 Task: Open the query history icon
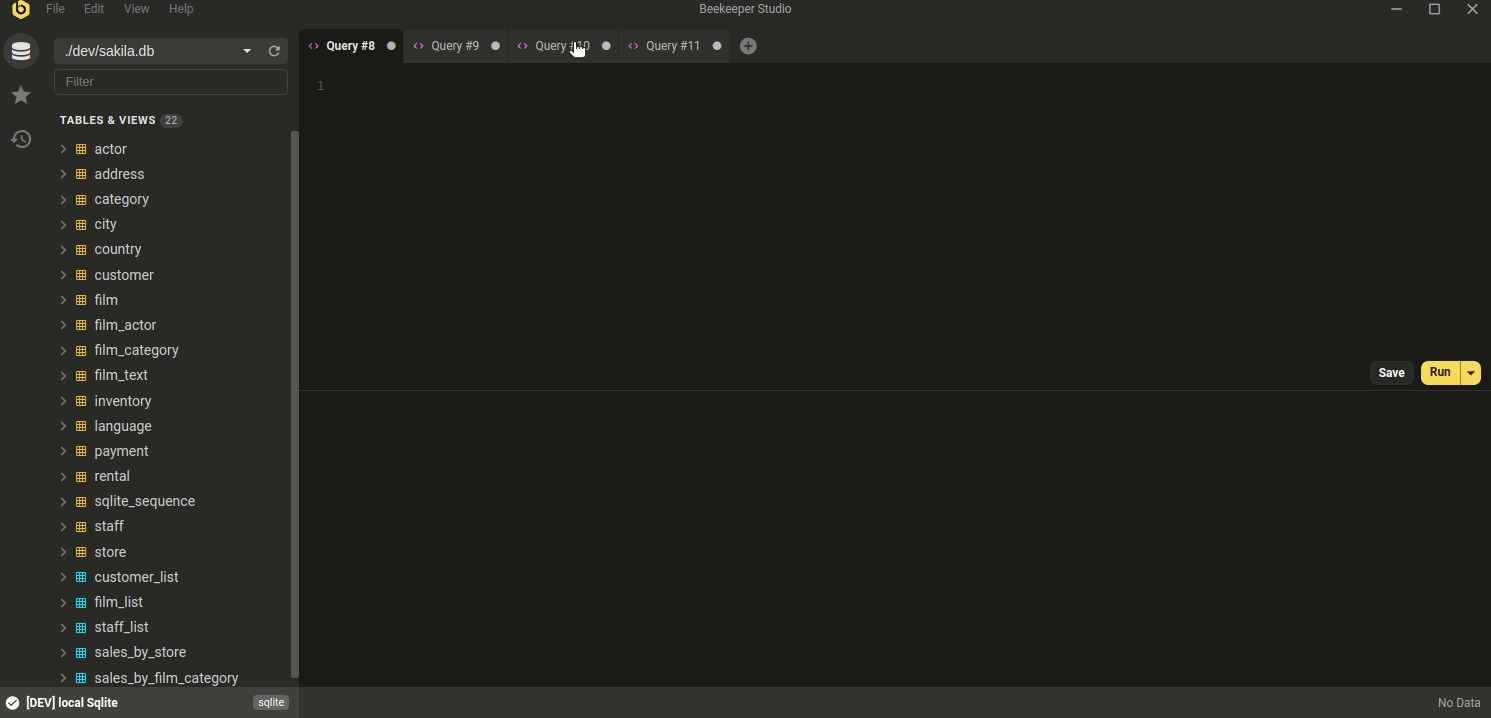pyautogui.click(x=21, y=139)
